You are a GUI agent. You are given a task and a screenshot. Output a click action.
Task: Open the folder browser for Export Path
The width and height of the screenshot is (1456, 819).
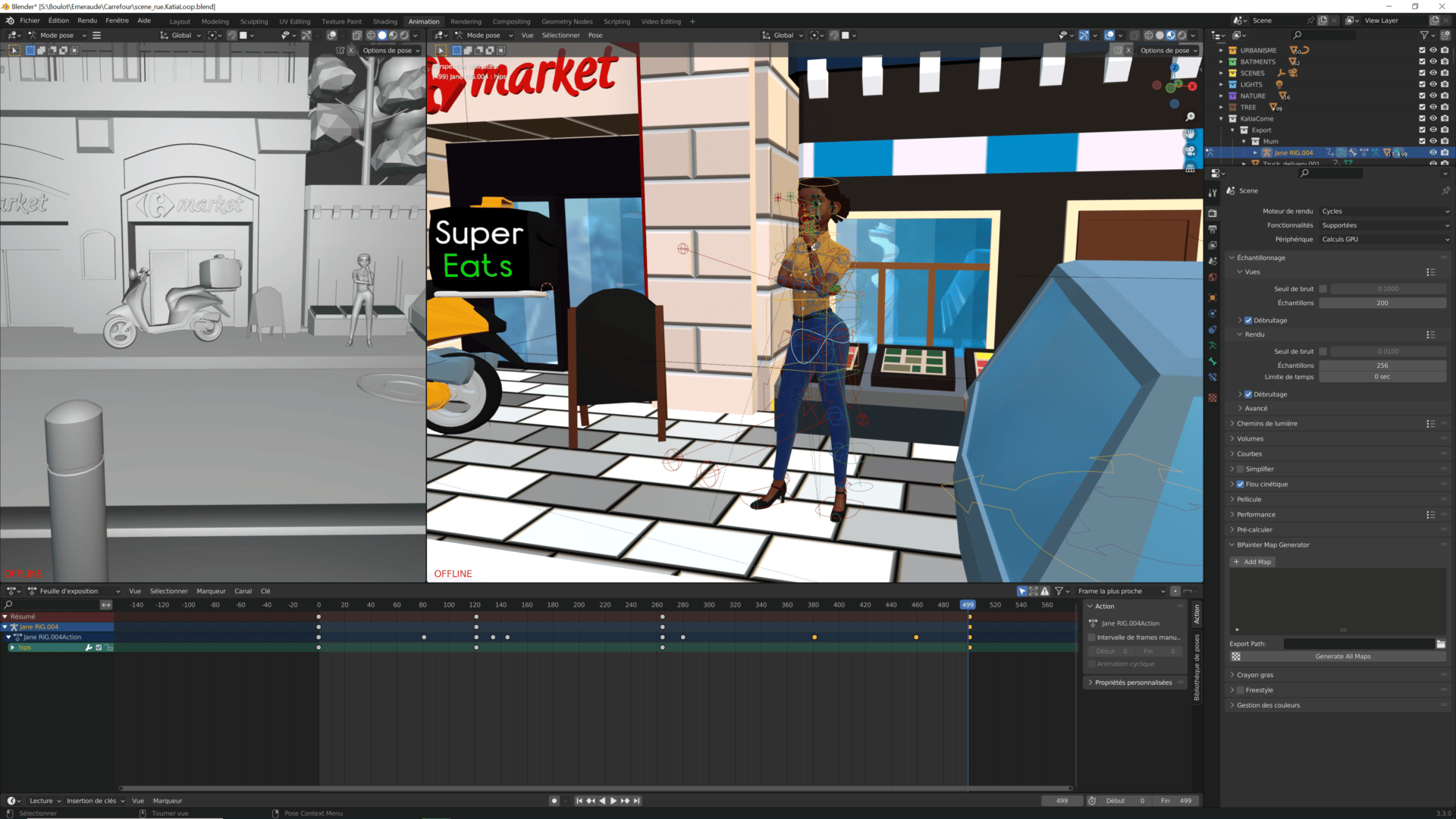(1441, 644)
